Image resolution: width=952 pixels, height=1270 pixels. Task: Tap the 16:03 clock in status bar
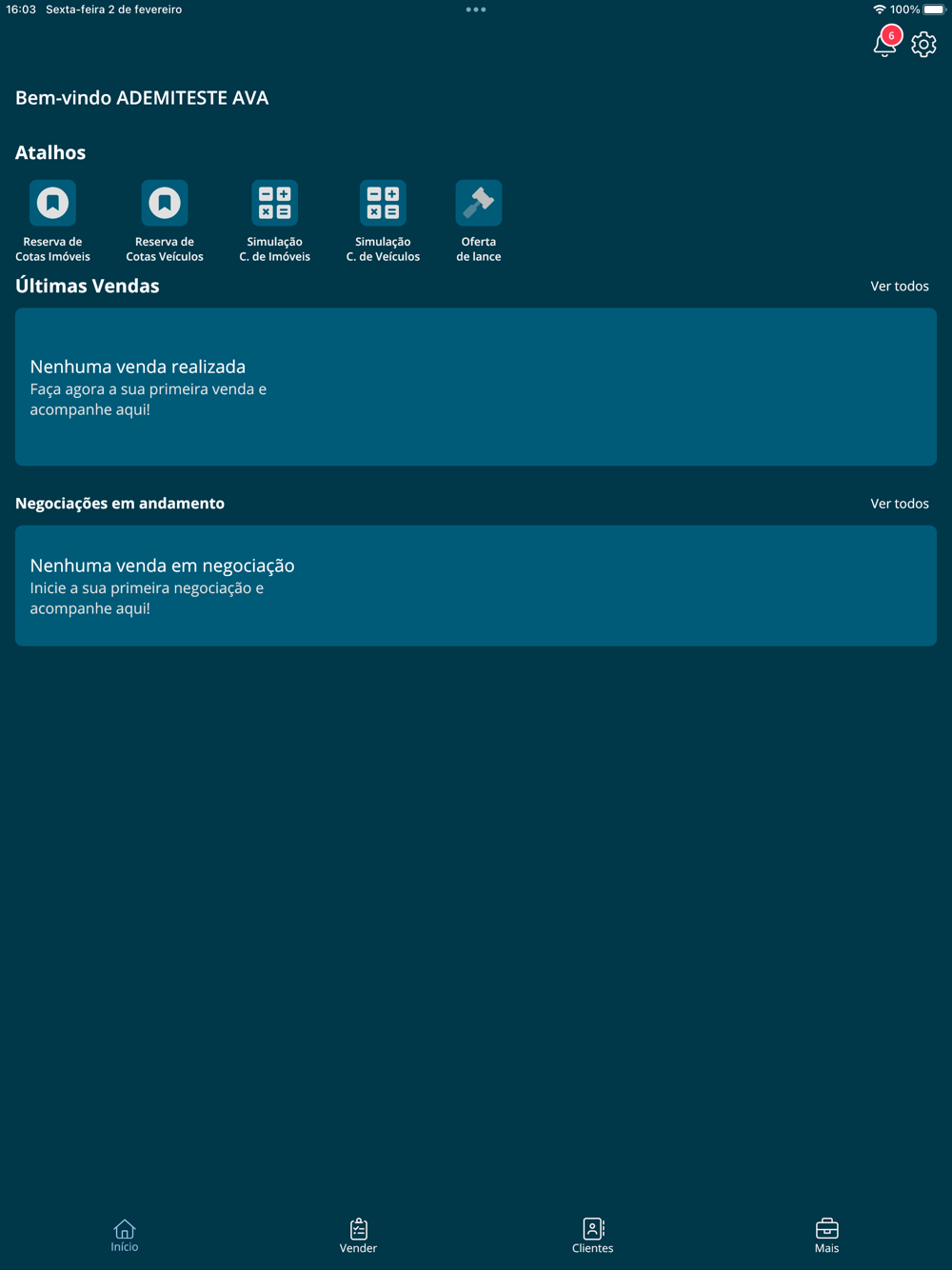21,10
